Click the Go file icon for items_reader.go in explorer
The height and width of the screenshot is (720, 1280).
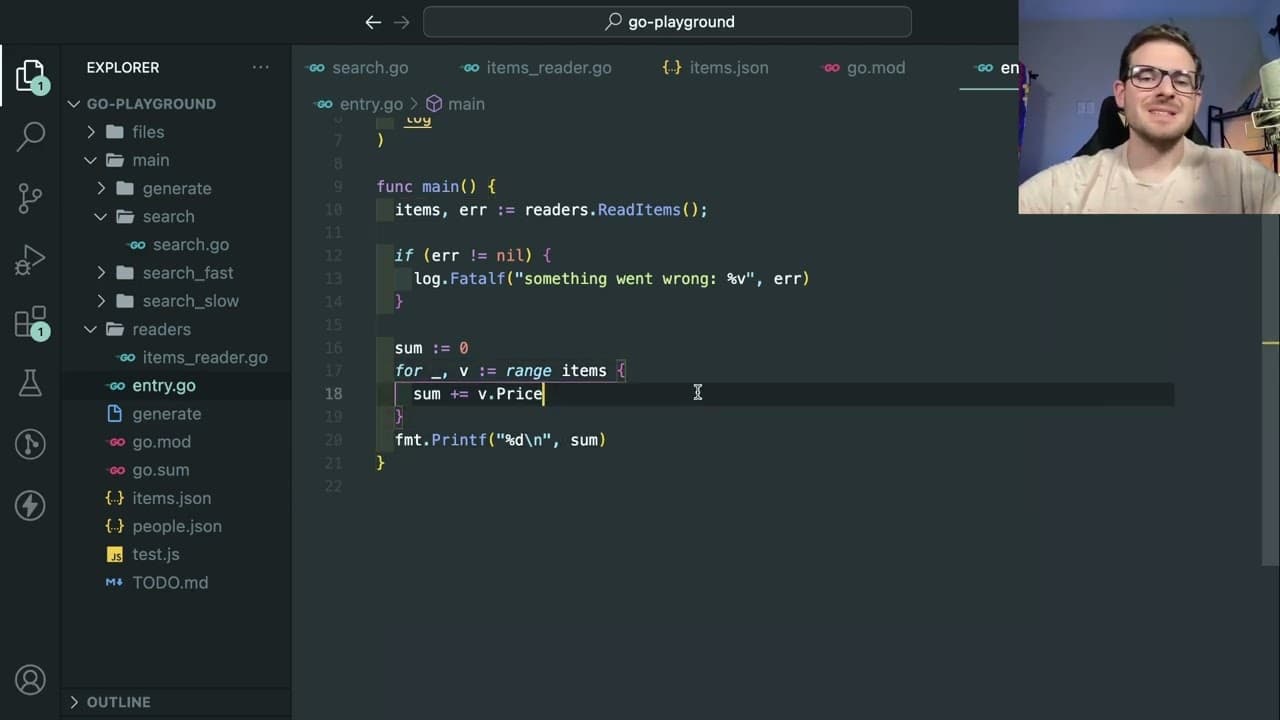[126, 358]
